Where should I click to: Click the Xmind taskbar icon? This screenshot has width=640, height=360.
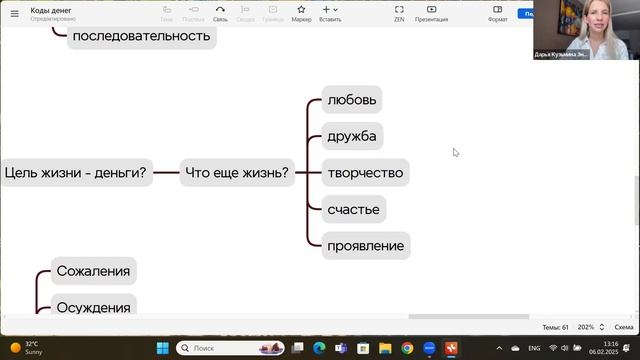(x=451, y=348)
